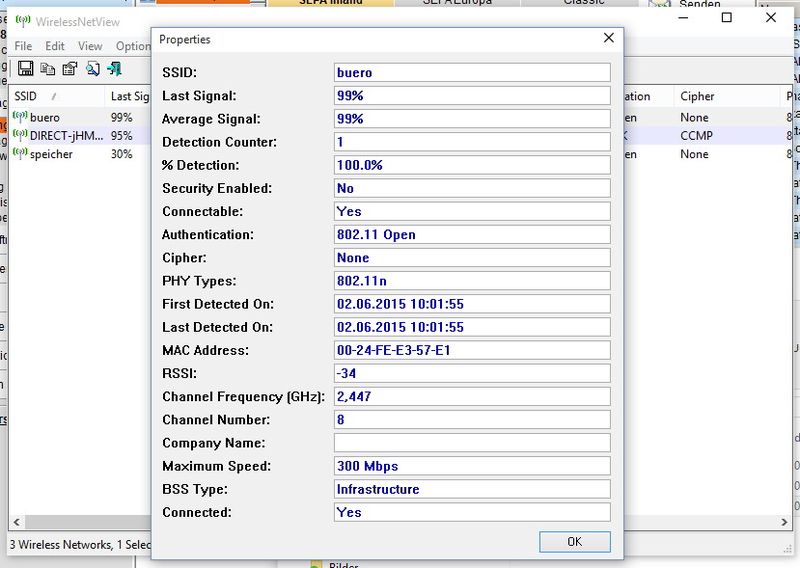Screen dimensions: 800x568
Task: Click the empty Company Name field
Action: click(472, 443)
